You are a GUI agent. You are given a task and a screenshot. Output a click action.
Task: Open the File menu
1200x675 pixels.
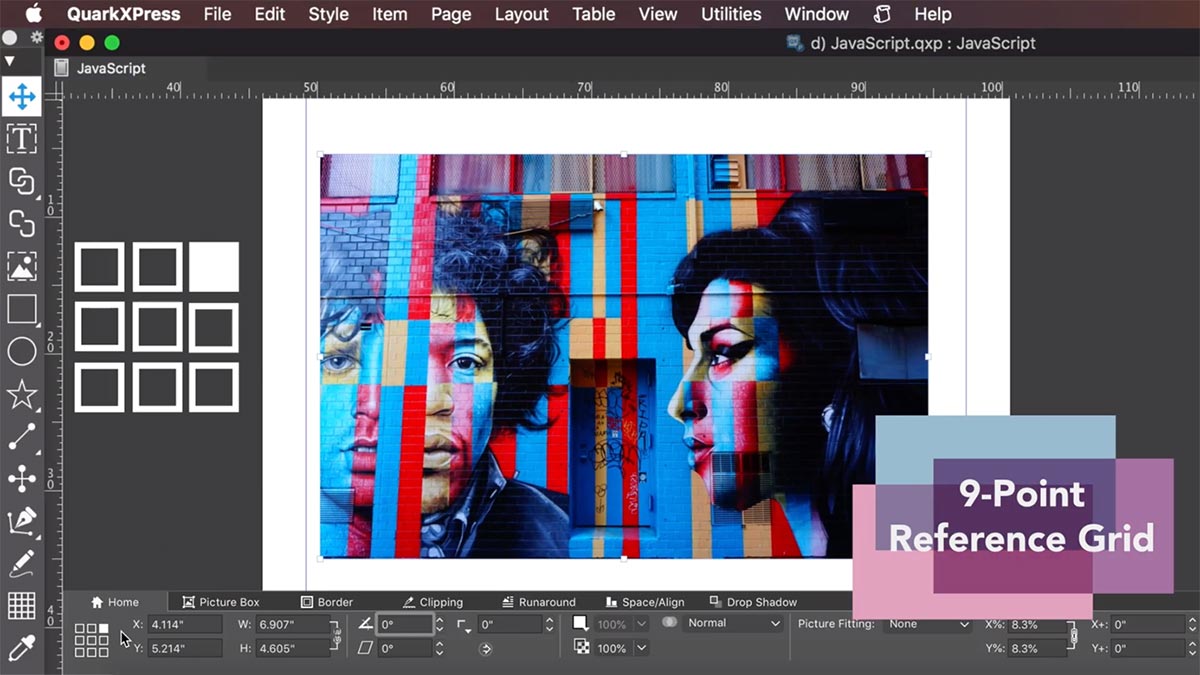[x=217, y=14]
